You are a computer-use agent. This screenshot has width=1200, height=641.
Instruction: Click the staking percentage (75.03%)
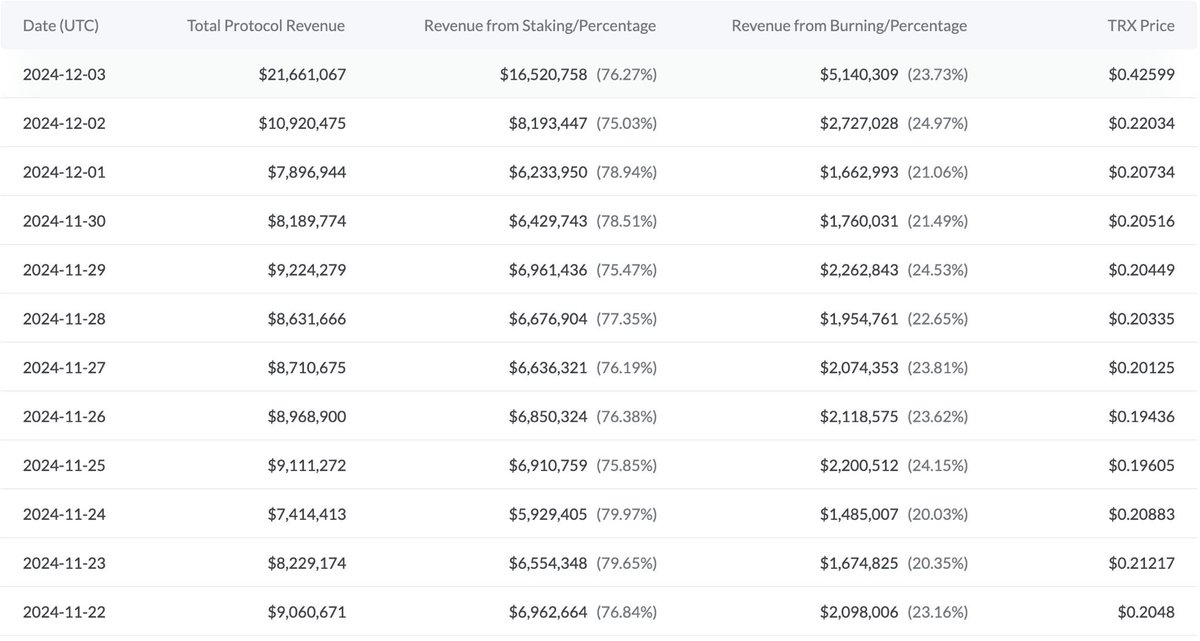[627, 123]
